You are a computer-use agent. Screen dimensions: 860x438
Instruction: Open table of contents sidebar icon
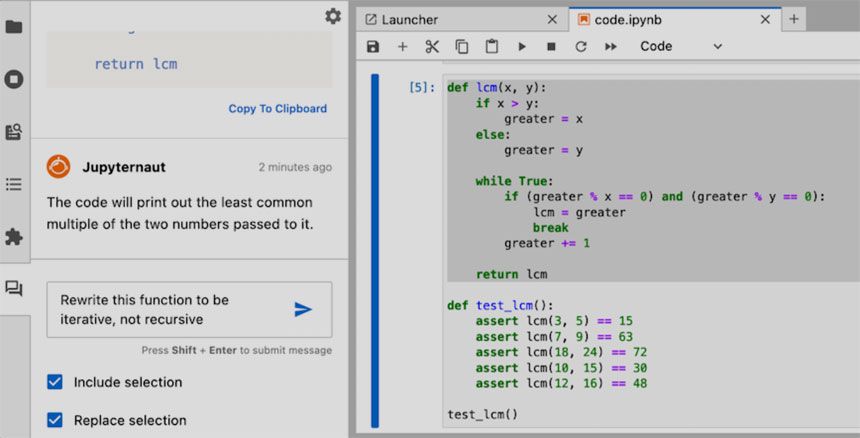14,184
